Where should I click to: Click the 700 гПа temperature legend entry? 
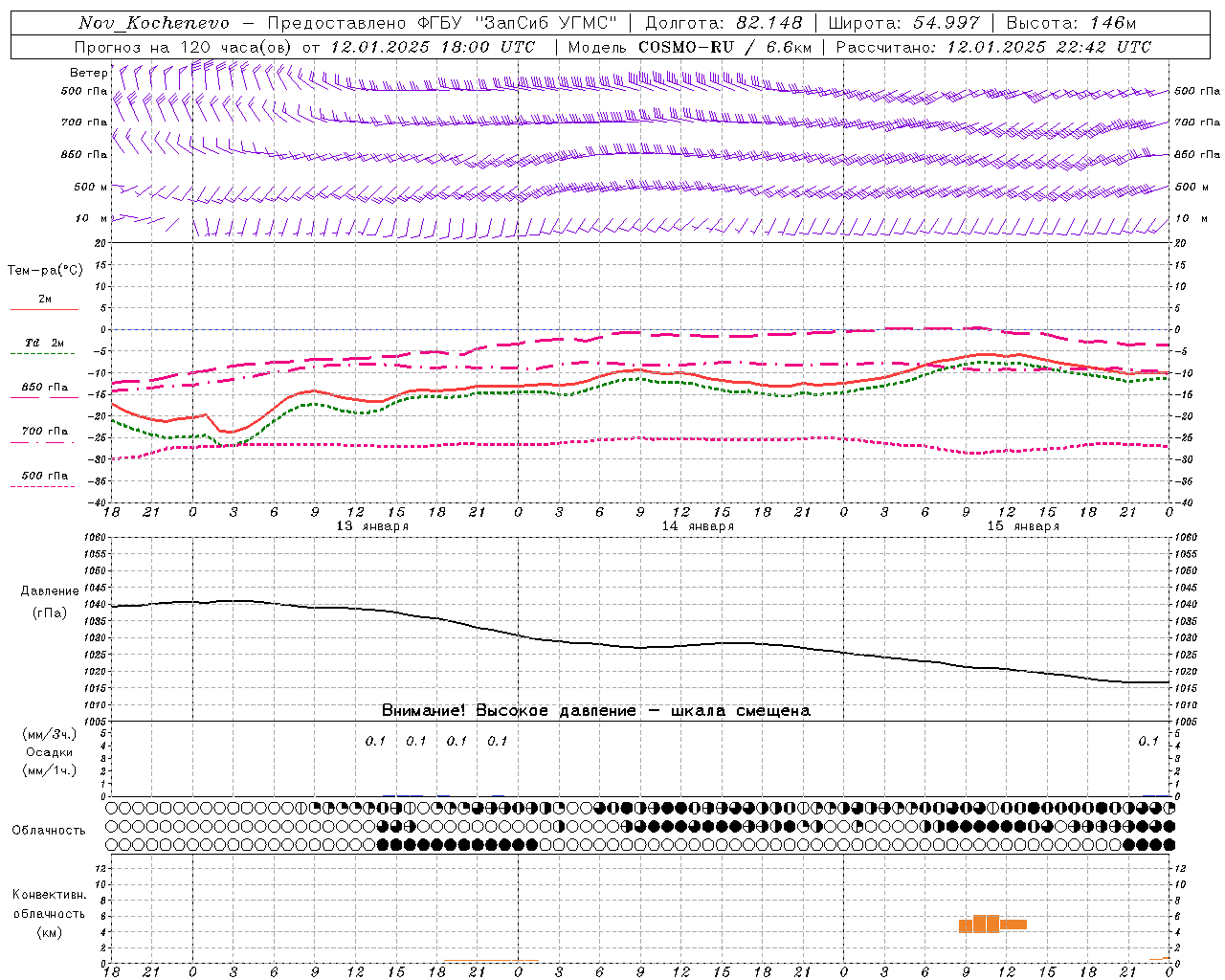(44, 433)
